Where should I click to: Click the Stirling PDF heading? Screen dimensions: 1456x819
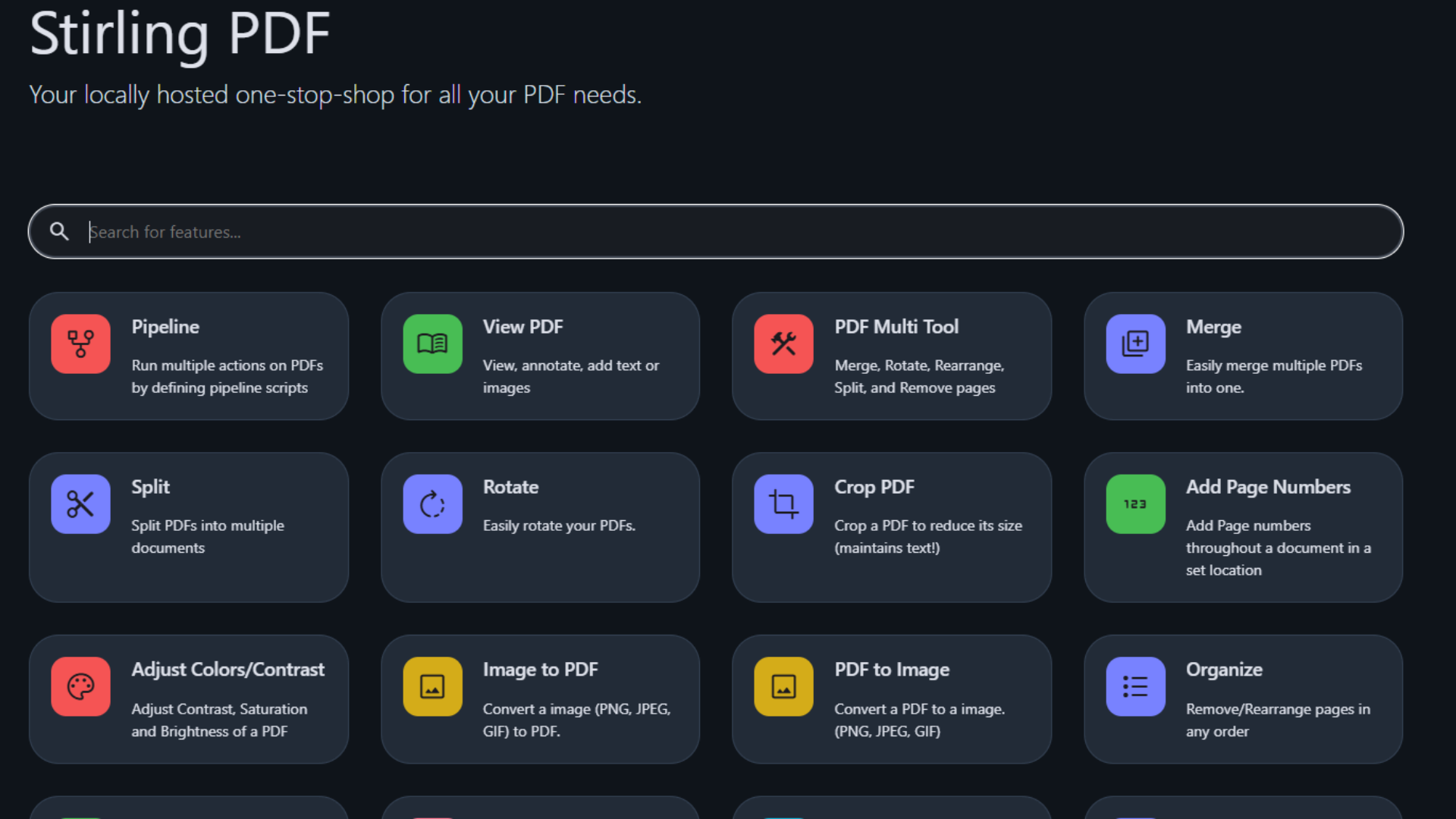click(x=180, y=34)
